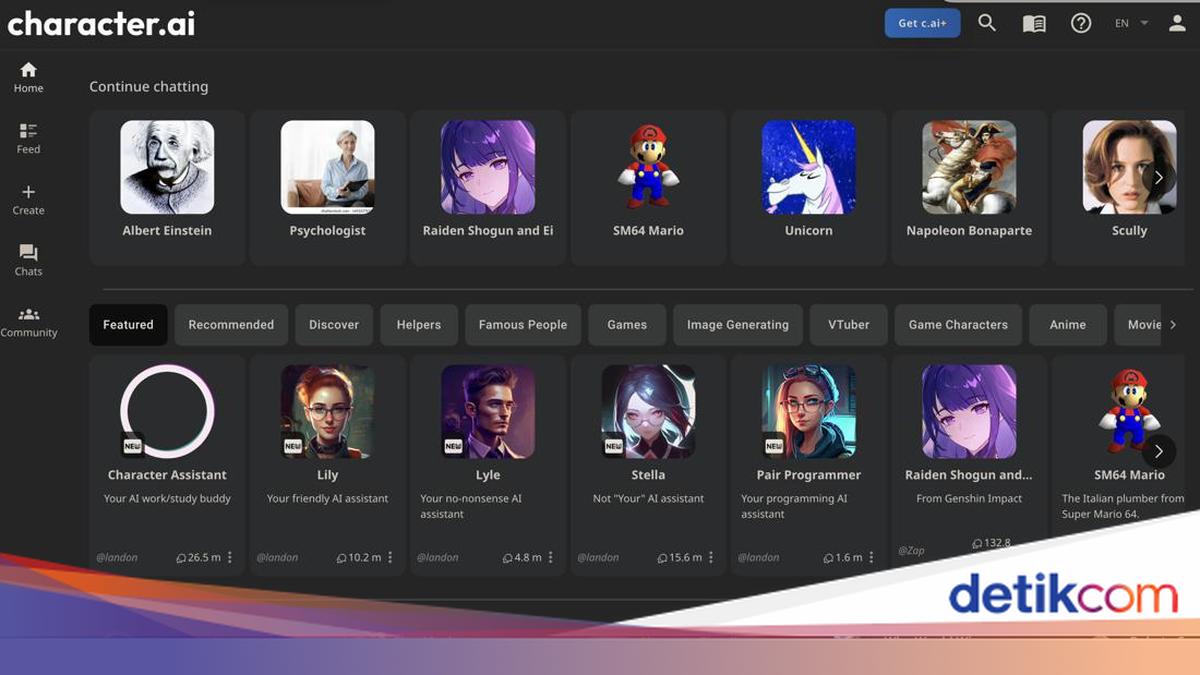This screenshot has height=675, width=1200.
Task: Switch to the Recommended tab
Action: tap(231, 324)
